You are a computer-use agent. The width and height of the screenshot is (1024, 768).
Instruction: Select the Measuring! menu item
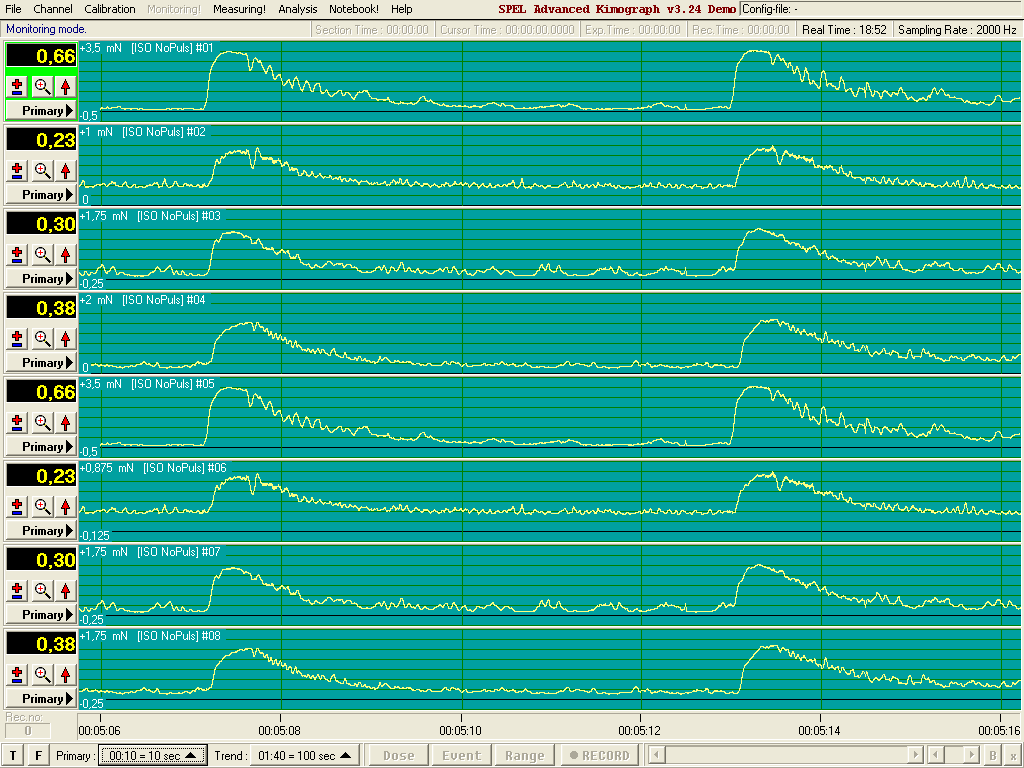239,9
